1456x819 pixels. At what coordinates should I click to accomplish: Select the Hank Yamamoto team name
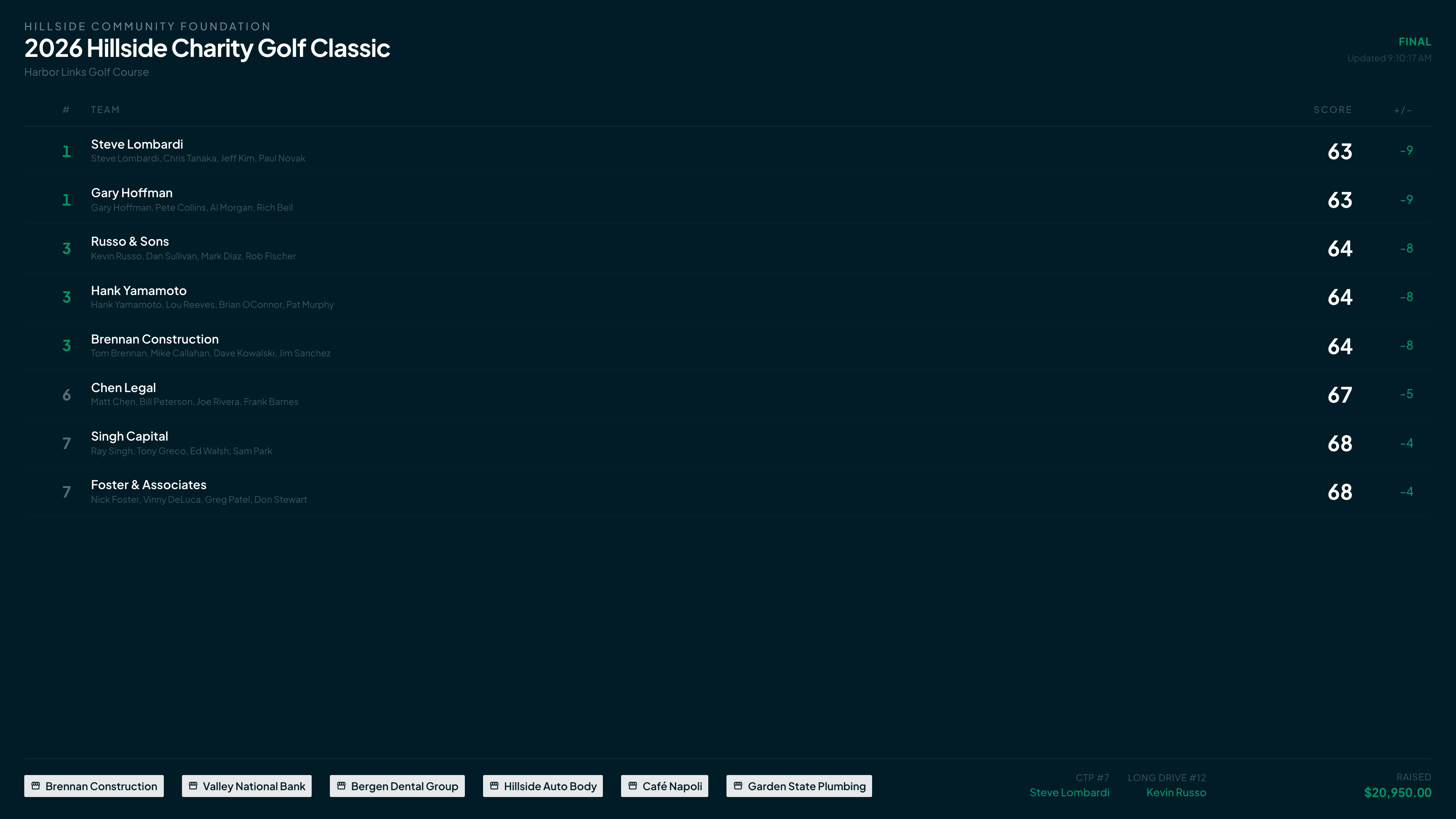pyautogui.click(x=138, y=290)
